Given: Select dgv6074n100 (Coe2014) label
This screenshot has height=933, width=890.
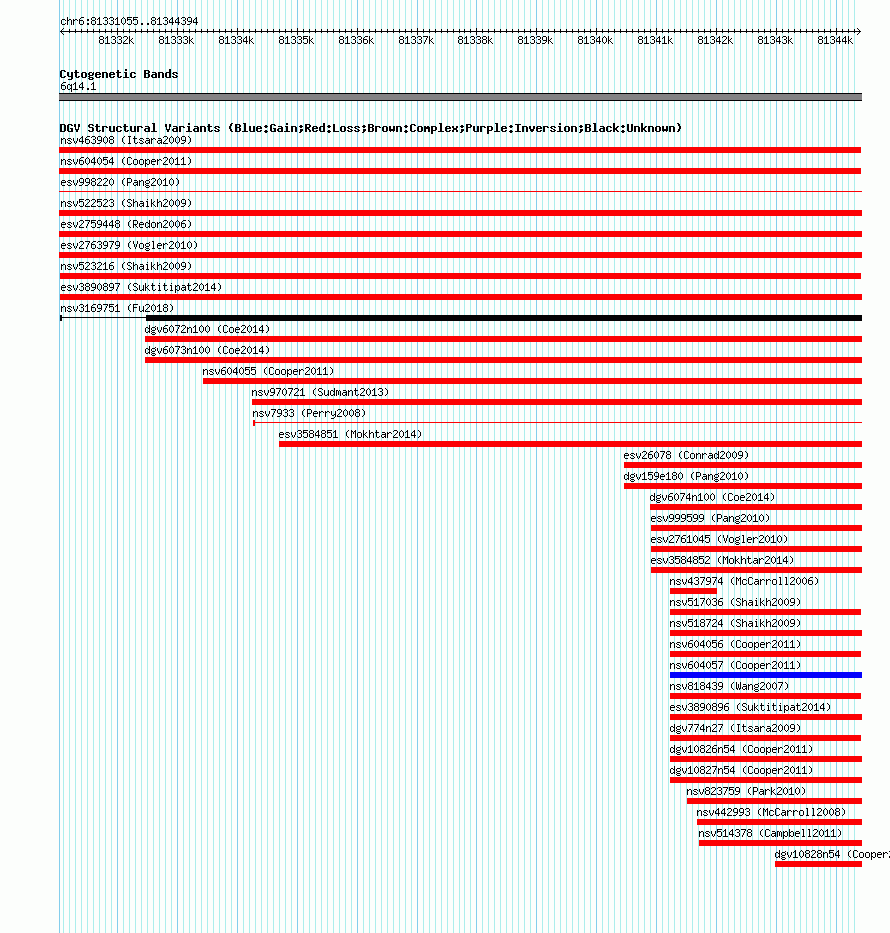Looking at the screenshot, I should tap(713, 497).
